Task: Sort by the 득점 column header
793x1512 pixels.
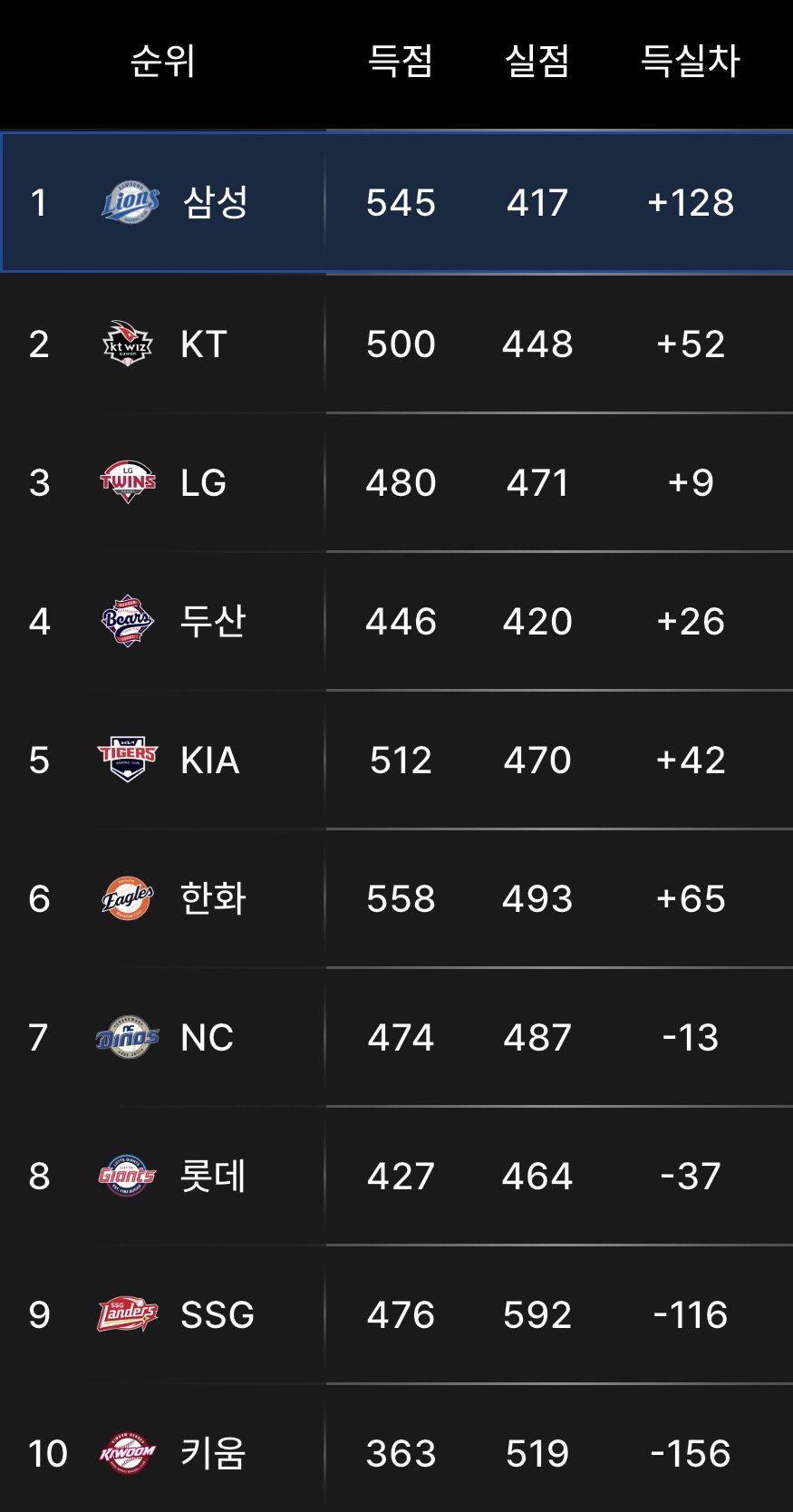Action: coord(401,62)
